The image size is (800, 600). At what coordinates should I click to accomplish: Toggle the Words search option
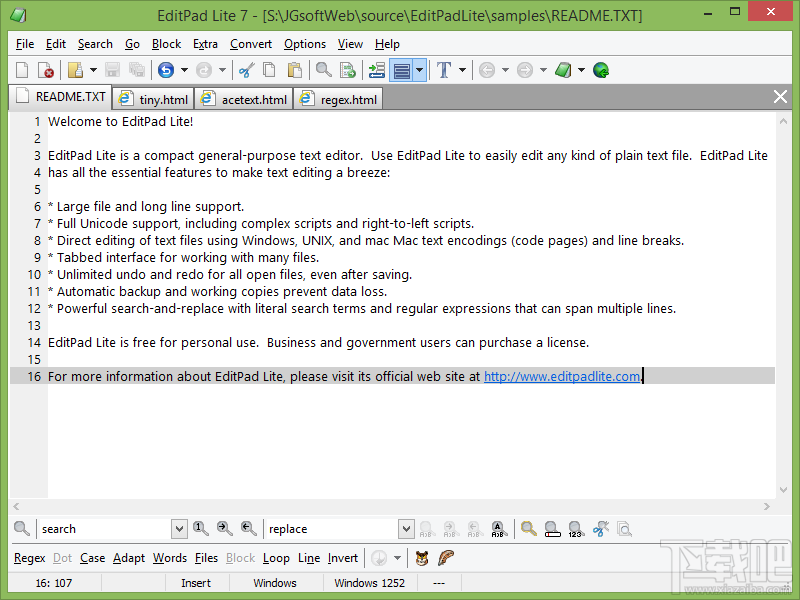170,558
